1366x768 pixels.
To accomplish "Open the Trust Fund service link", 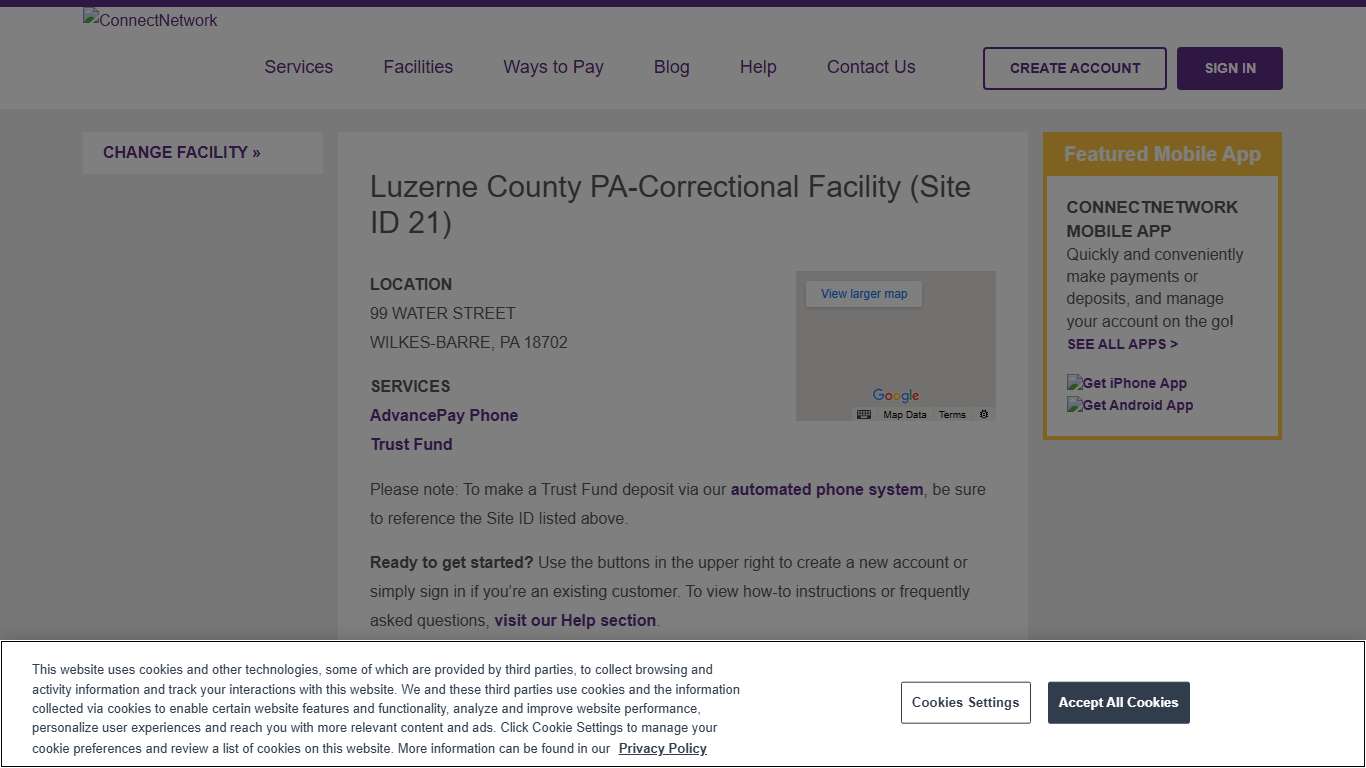I will (x=411, y=444).
